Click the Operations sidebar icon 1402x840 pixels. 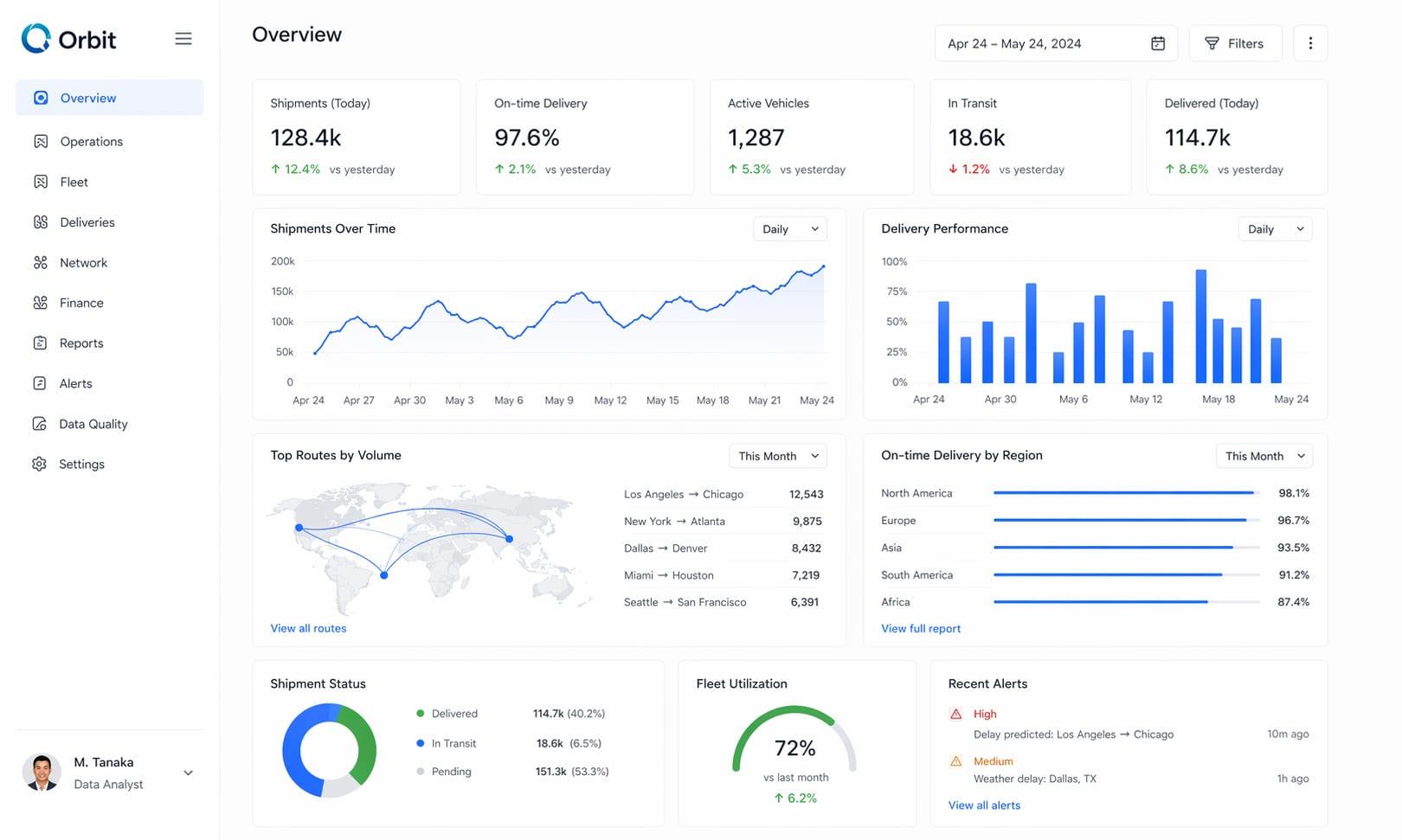point(41,141)
